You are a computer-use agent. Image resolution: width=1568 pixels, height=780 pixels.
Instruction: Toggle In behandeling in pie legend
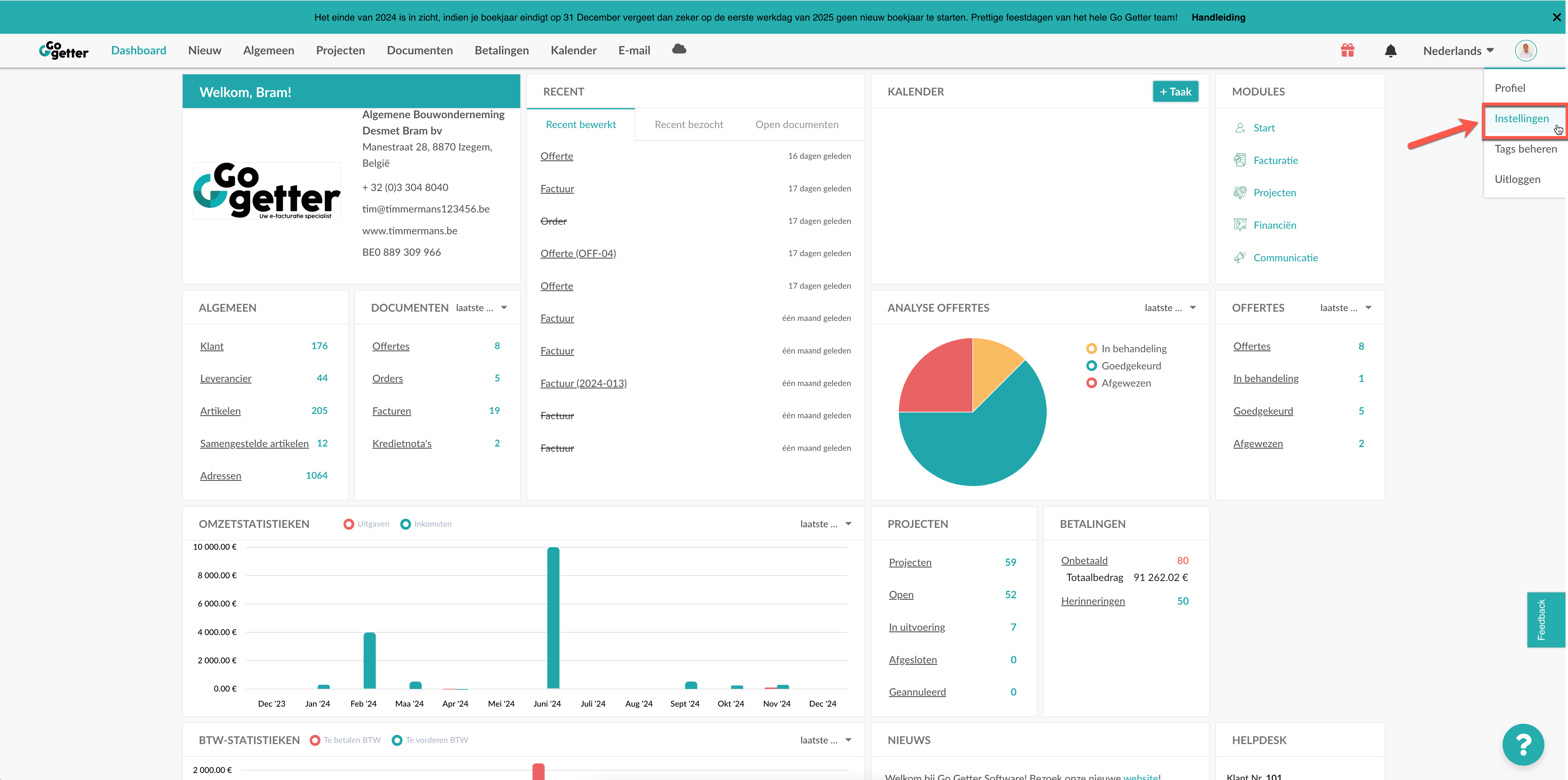tap(1127, 349)
